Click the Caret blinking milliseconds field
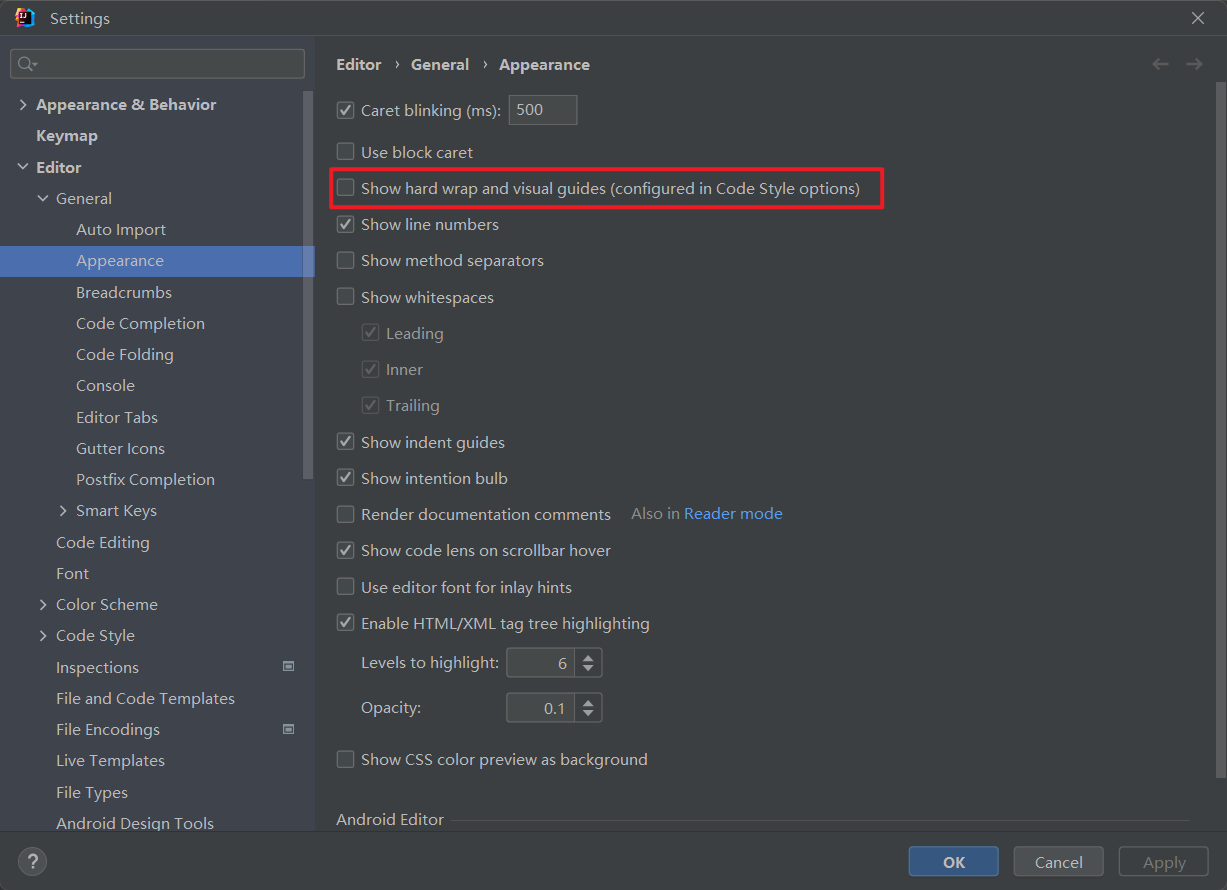The image size is (1227, 890). click(x=542, y=110)
